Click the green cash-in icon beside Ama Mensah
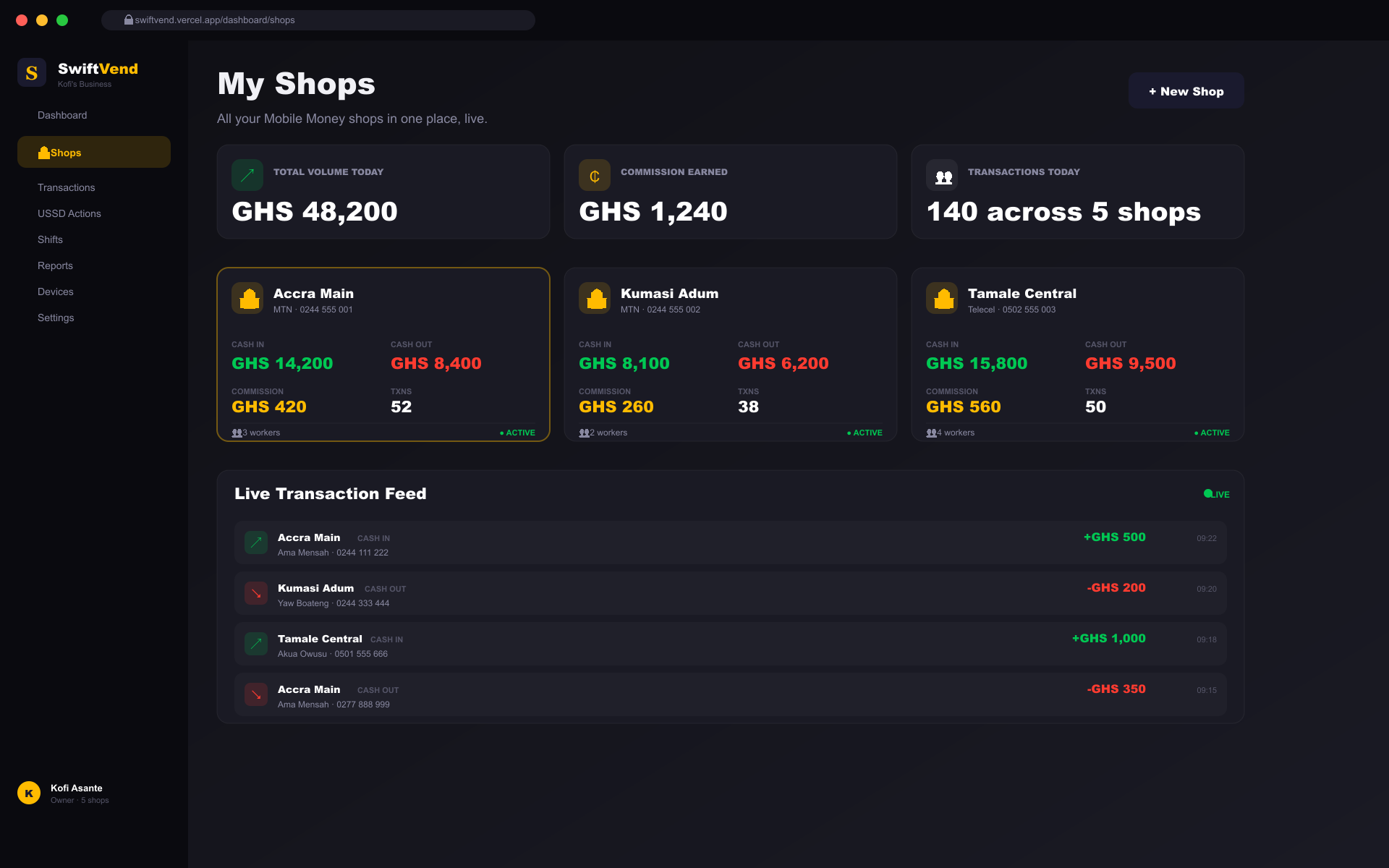Image resolution: width=1389 pixels, height=868 pixels. pos(255,542)
